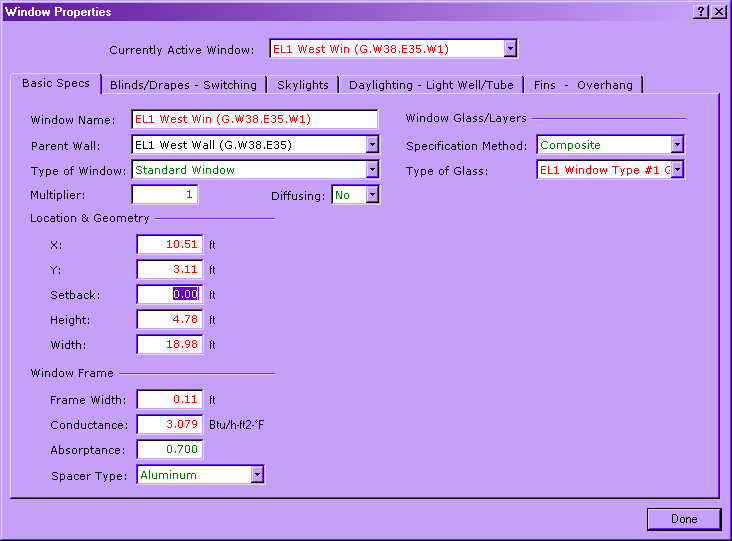Open the Type of Window dropdown

[372, 170]
